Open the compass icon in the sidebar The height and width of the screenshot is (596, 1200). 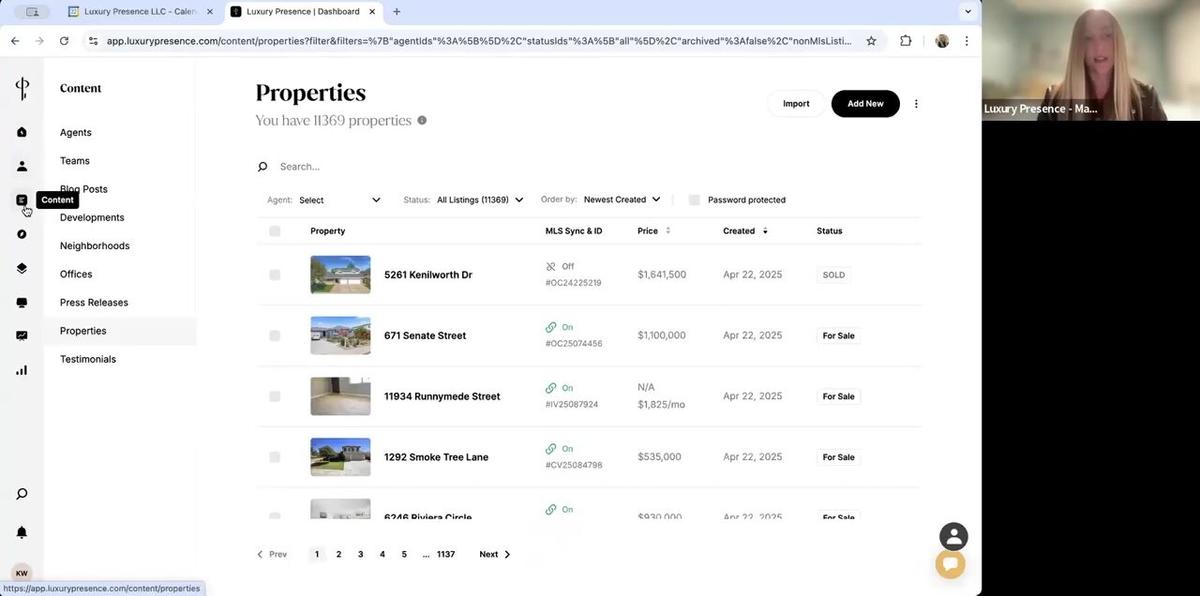click(x=22, y=234)
